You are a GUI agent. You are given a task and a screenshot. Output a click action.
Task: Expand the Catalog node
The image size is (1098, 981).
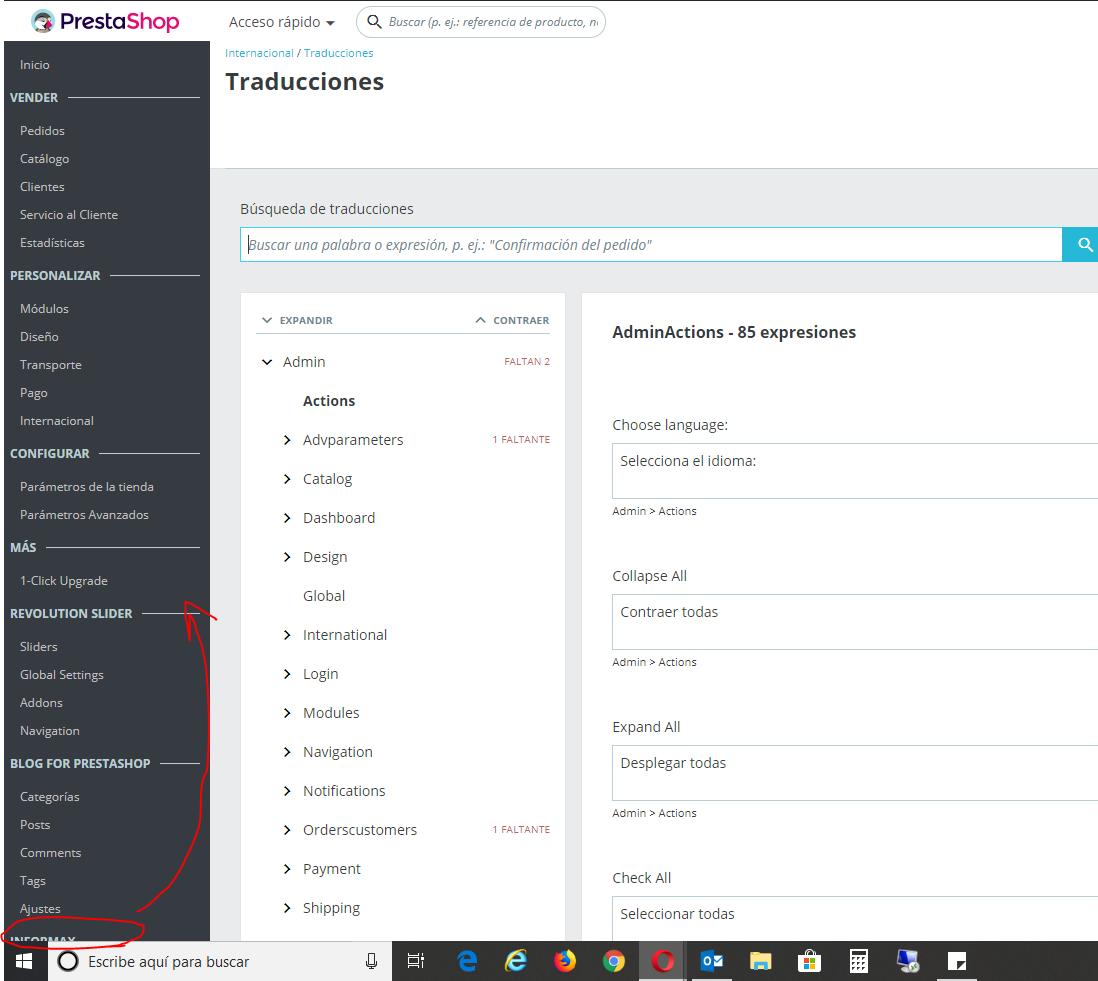tap(287, 479)
